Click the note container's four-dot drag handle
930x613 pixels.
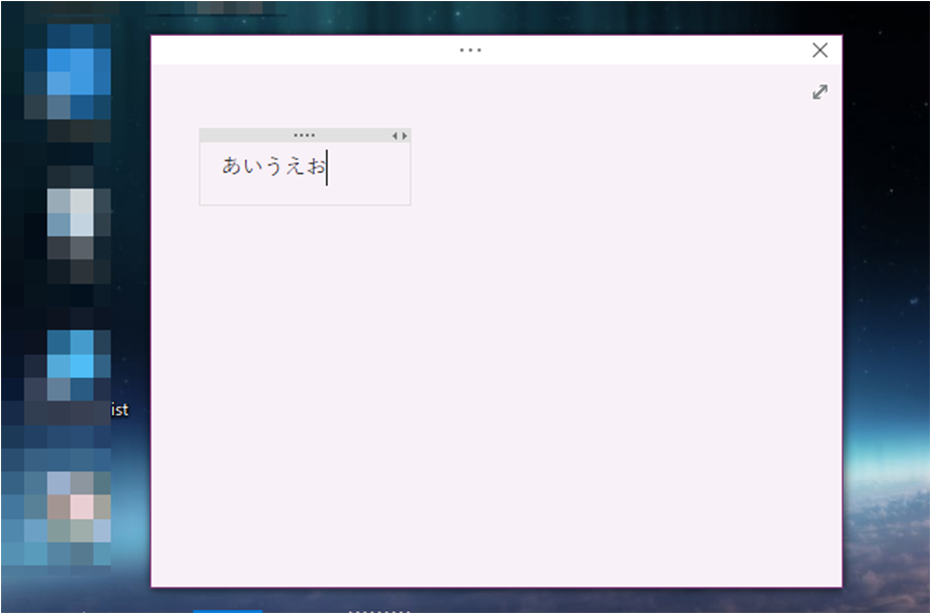click(x=304, y=136)
